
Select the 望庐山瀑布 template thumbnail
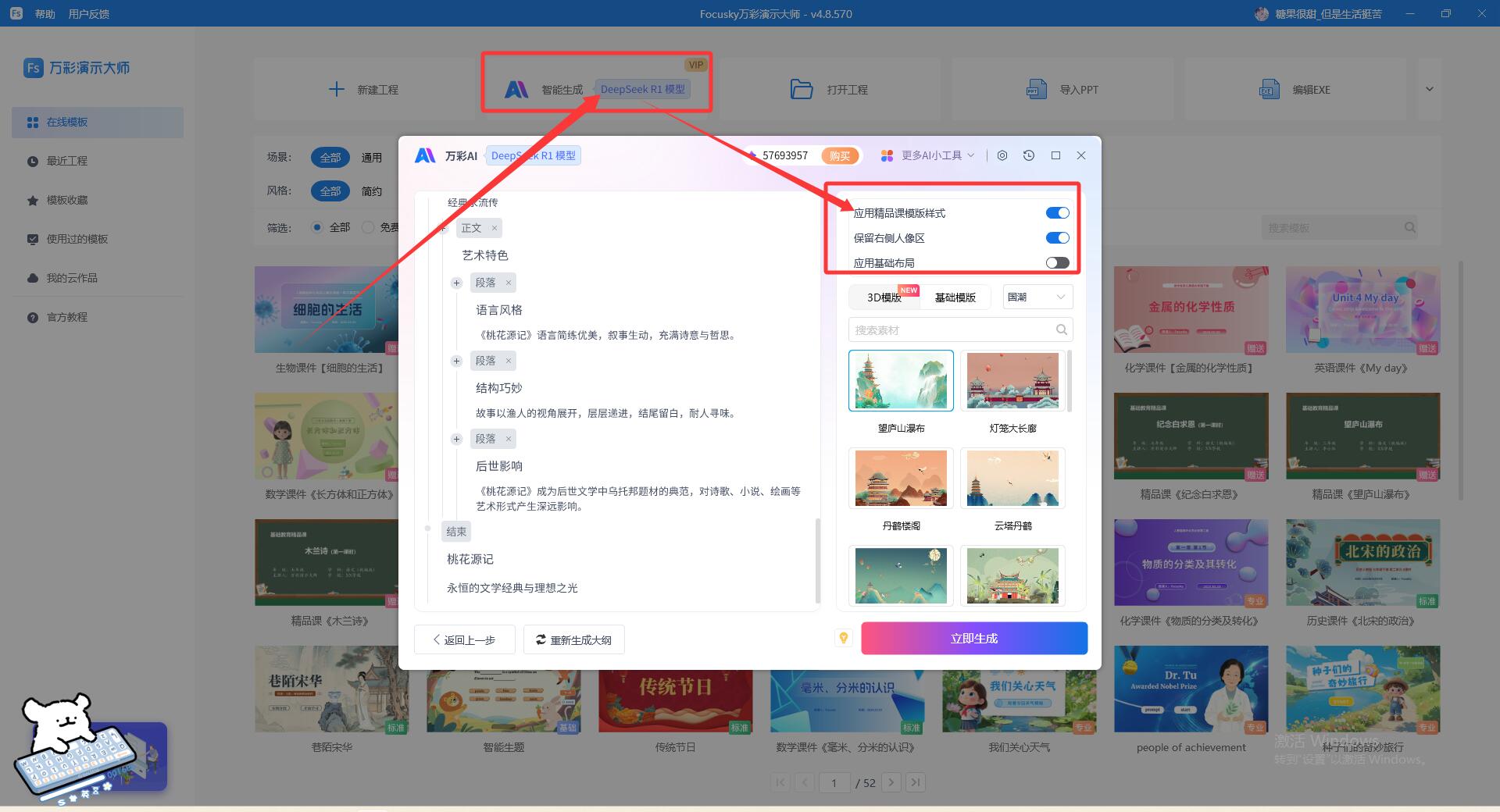tap(901, 380)
